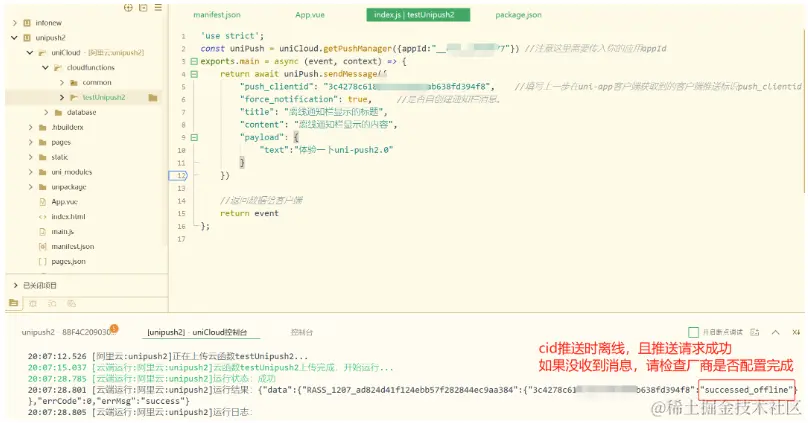808x423 pixels.
Task: Open the hamburger menu in the project sidebar header
Action: coord(158,8)
